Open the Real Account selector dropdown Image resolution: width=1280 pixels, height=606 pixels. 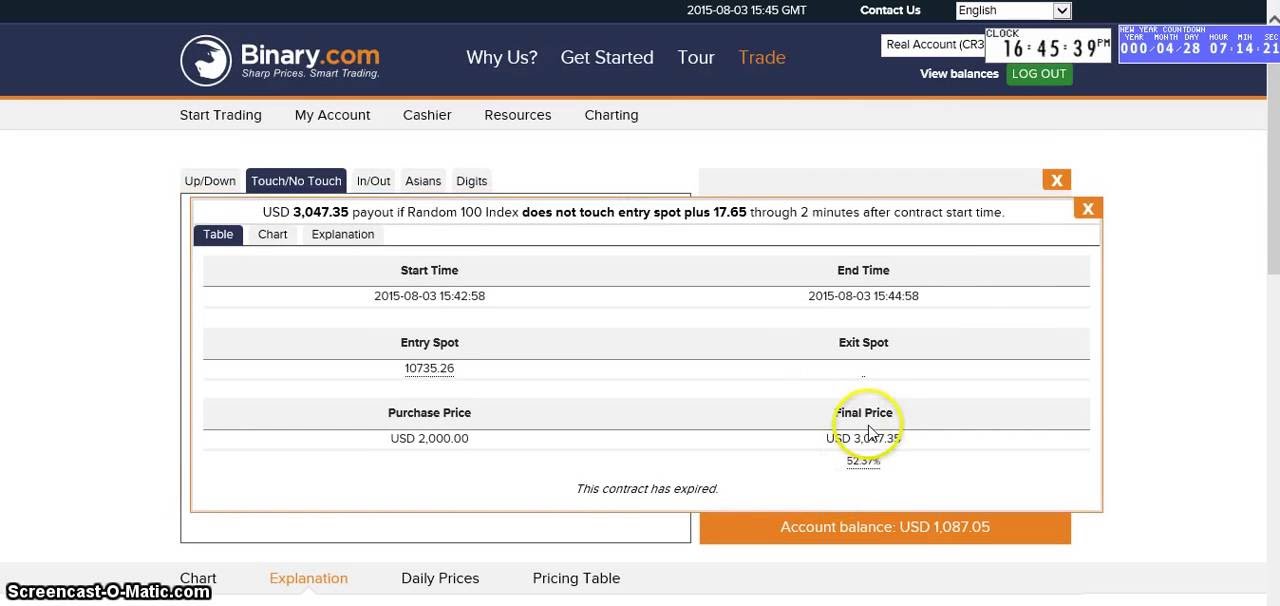934,45
